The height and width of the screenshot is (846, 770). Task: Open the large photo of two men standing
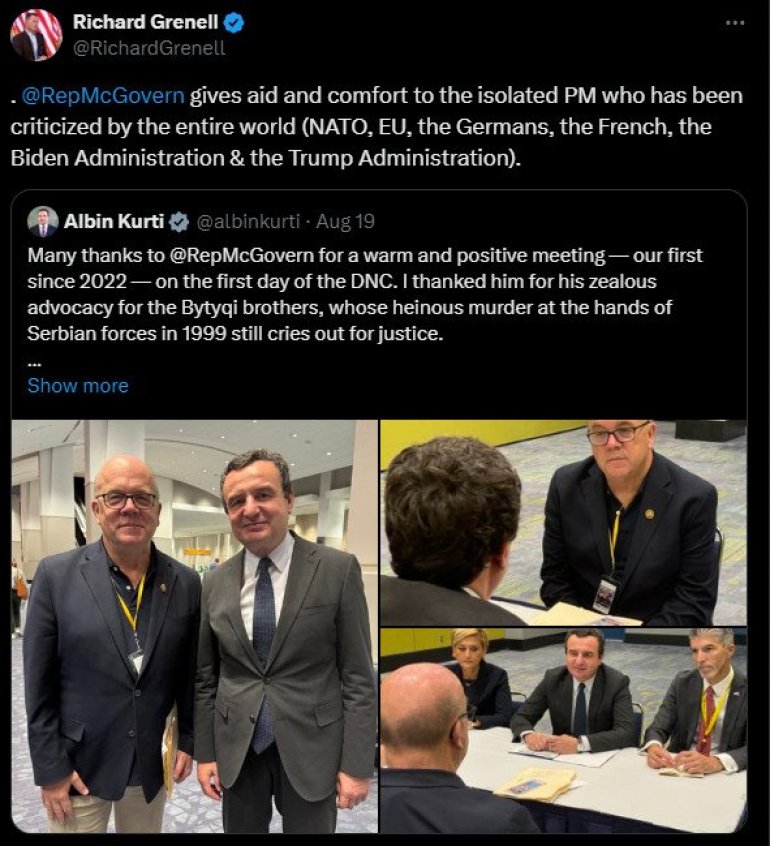[x=195, y=626]
